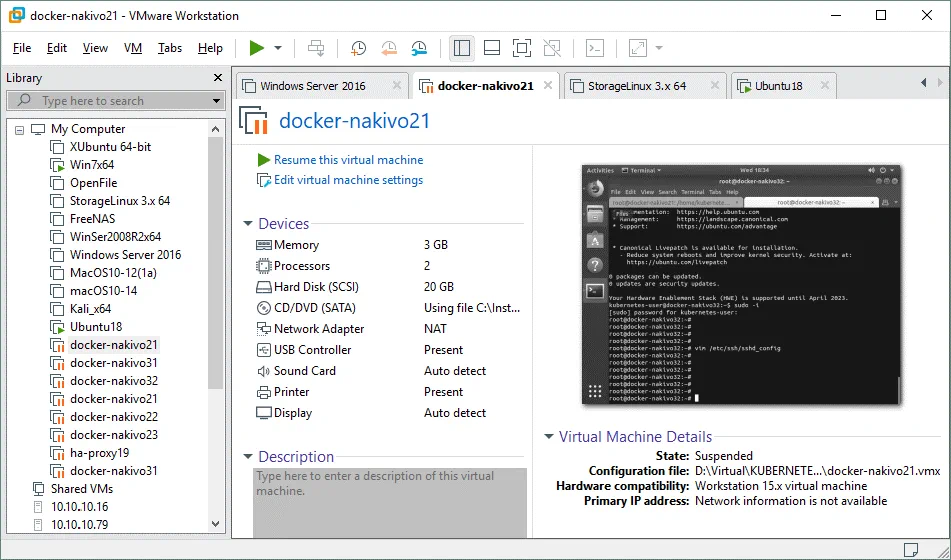951x560 pixels.
Task: Collapse the My Computer tree node
Action: (x=20, y=129)
